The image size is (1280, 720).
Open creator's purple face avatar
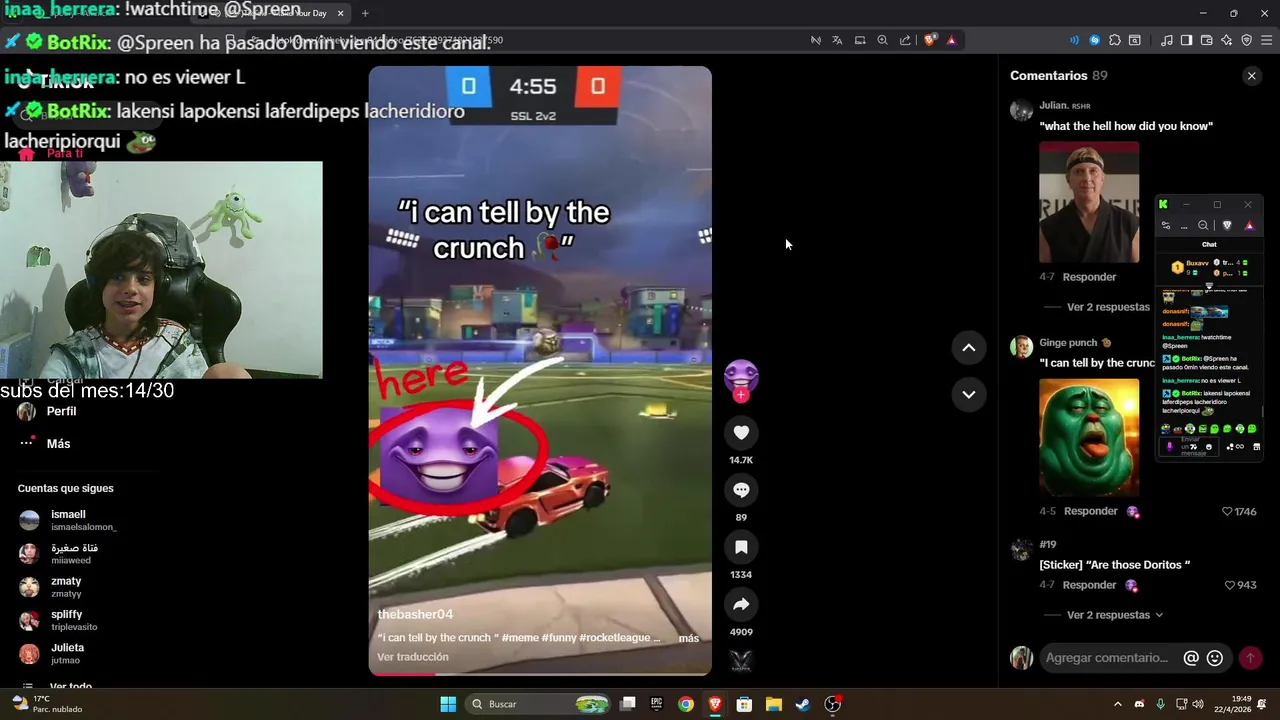point(741,376)
